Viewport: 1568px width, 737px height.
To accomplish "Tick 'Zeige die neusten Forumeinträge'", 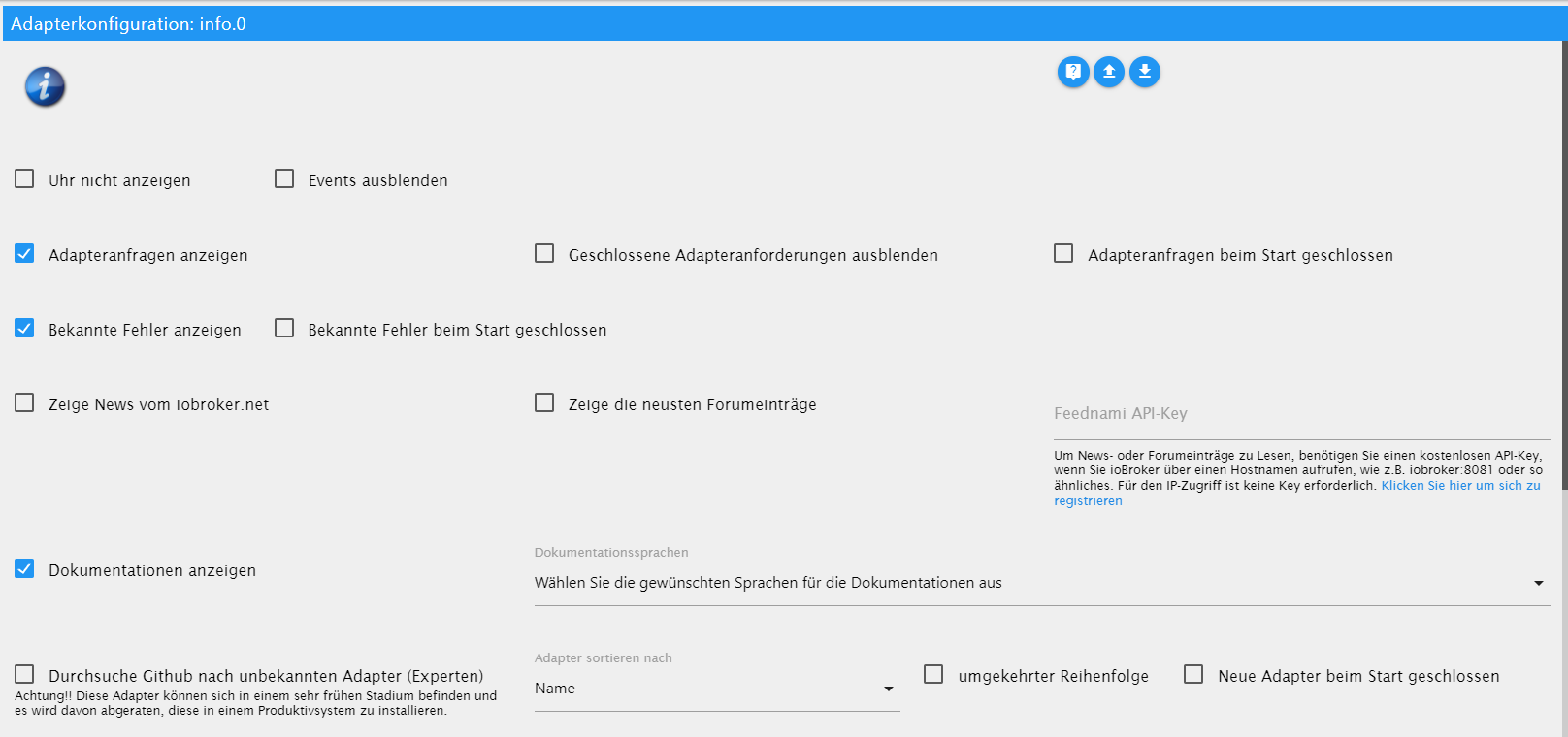I will [x=544, y=403].
